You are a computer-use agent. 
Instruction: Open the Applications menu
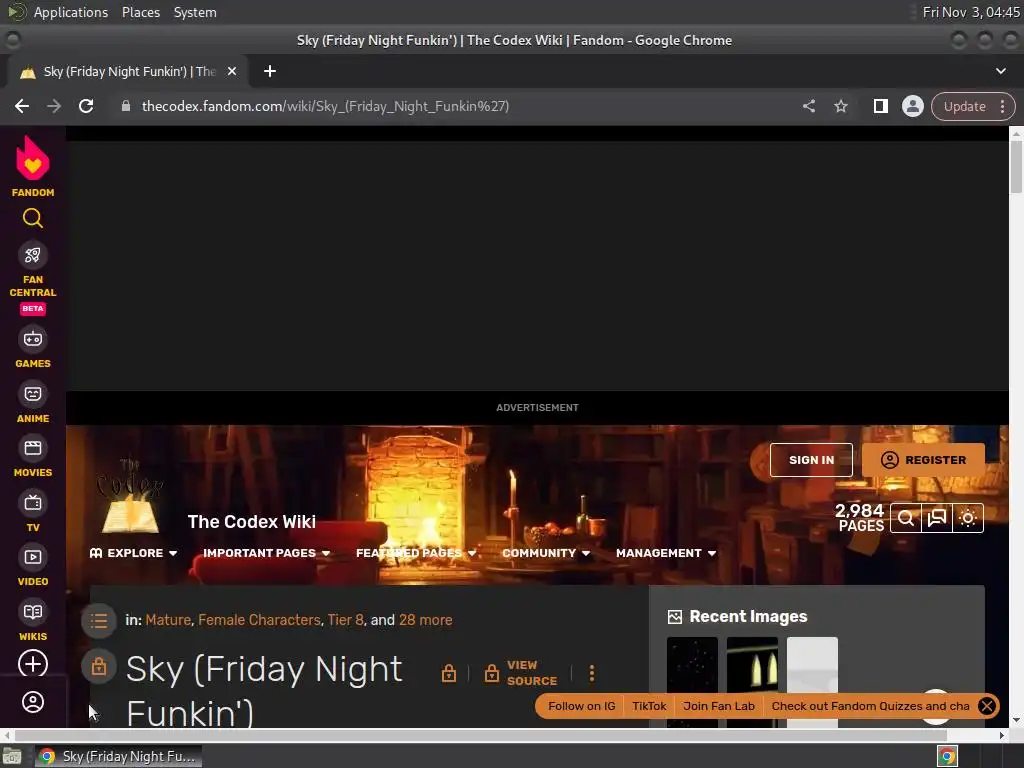click(x=71, y=12)
